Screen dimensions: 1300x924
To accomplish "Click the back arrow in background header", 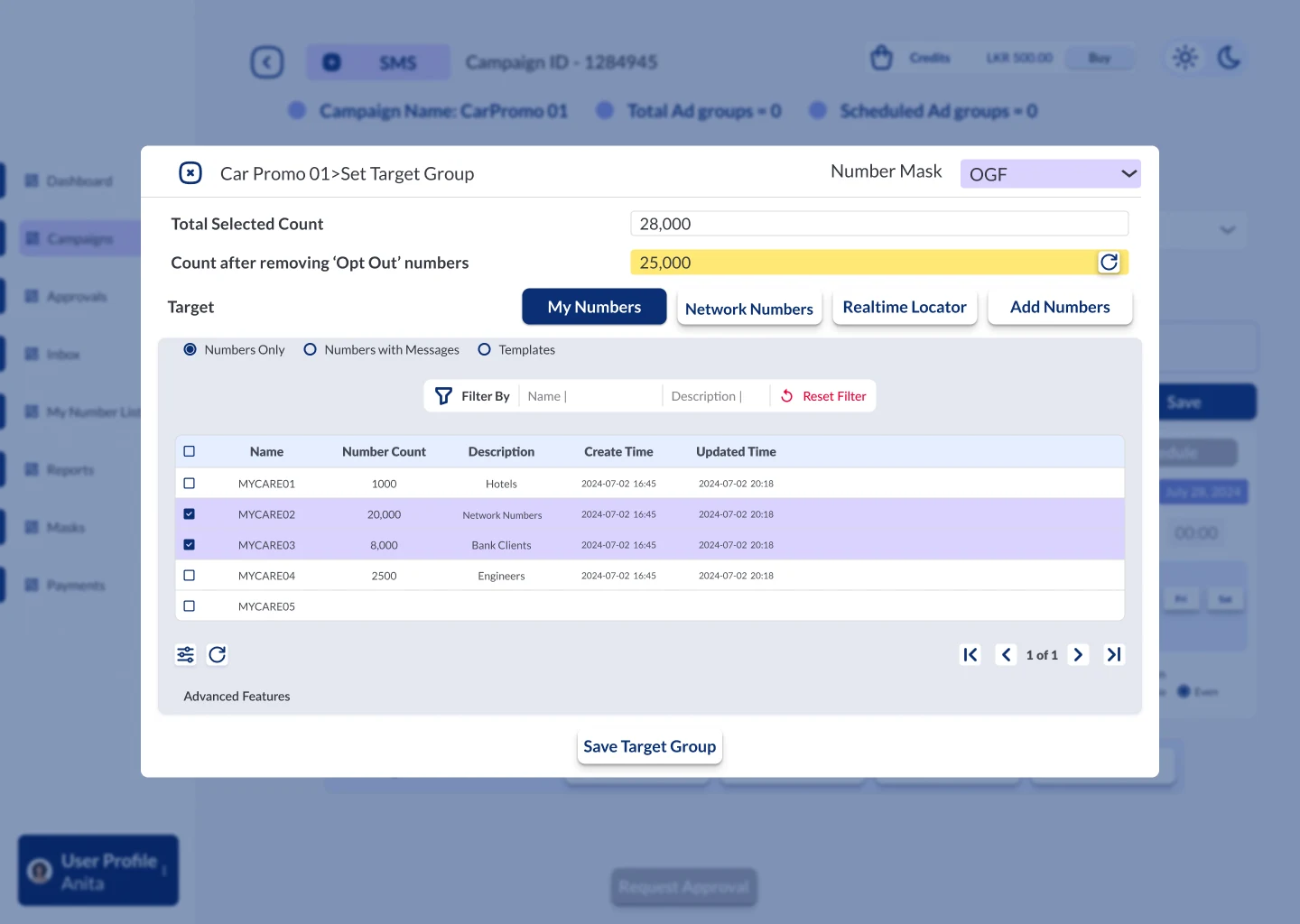I will (267, 62).
